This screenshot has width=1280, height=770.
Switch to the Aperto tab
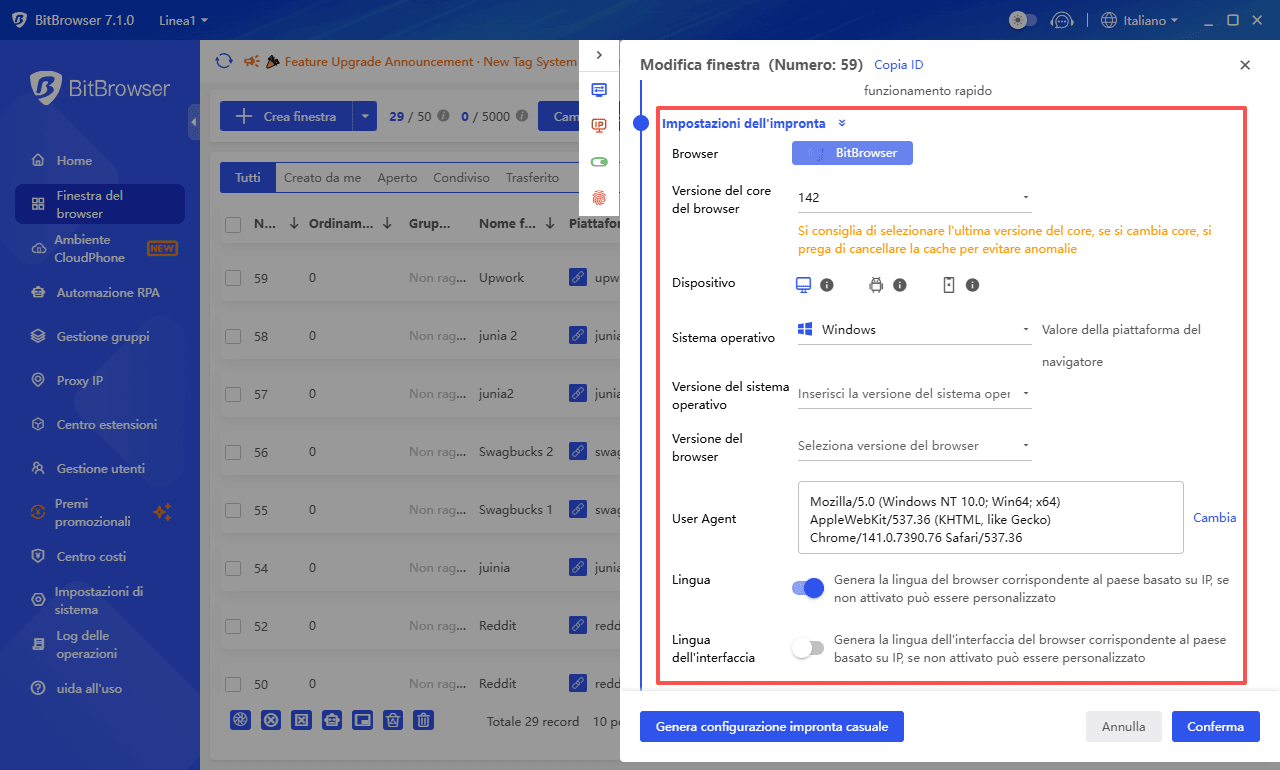click(x=397, y=178)
